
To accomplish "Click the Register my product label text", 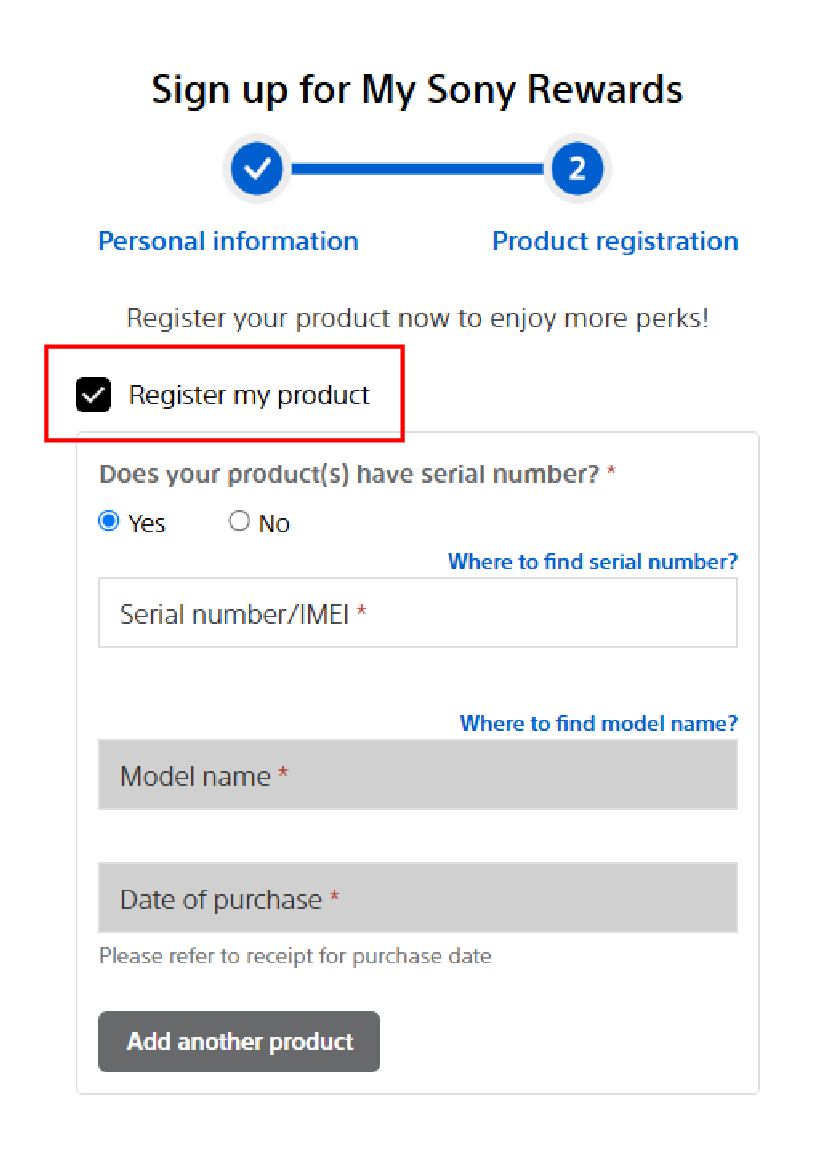I will (x=249, y=396).
